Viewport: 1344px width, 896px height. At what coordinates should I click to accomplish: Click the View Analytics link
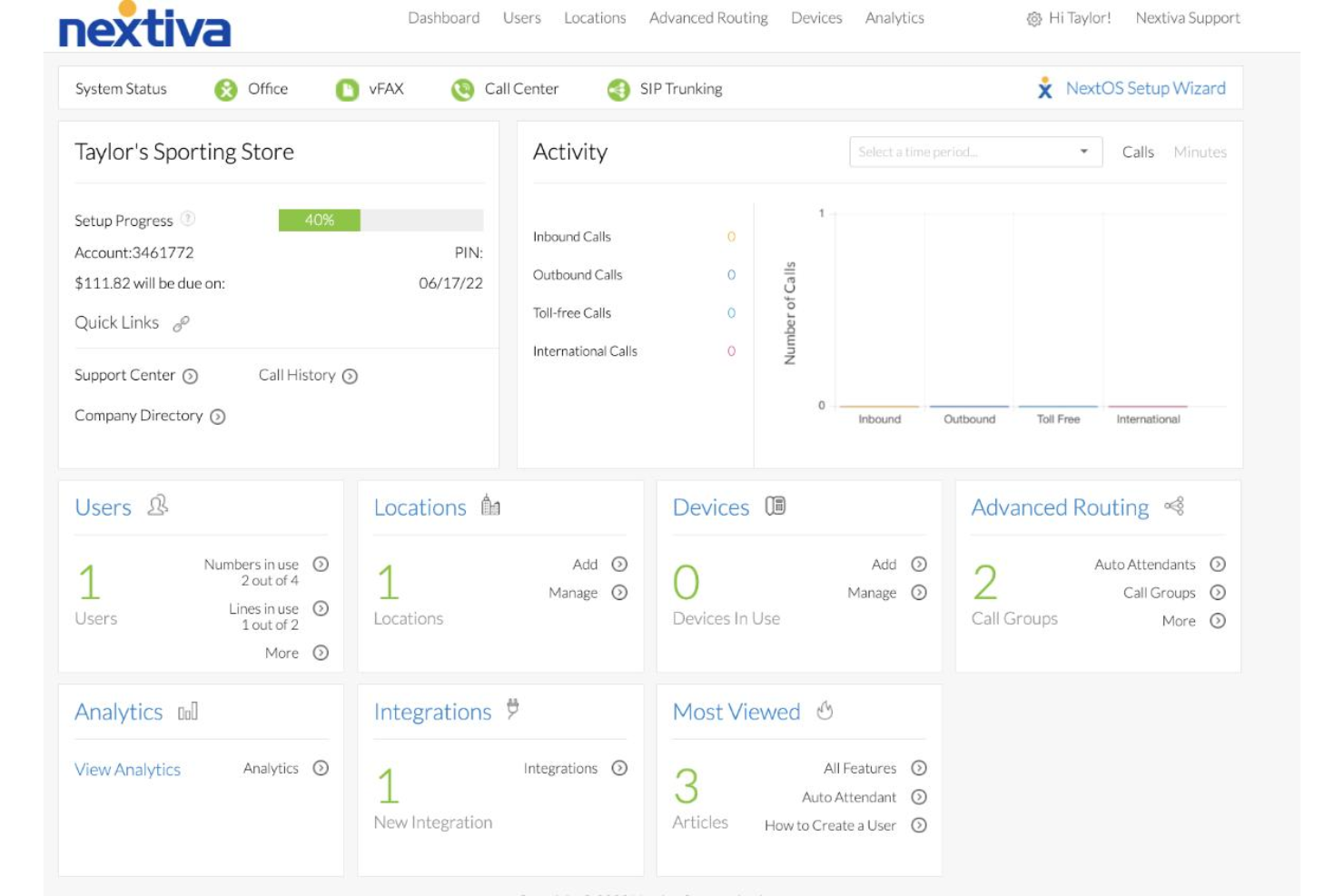click(x=127, y=770)
